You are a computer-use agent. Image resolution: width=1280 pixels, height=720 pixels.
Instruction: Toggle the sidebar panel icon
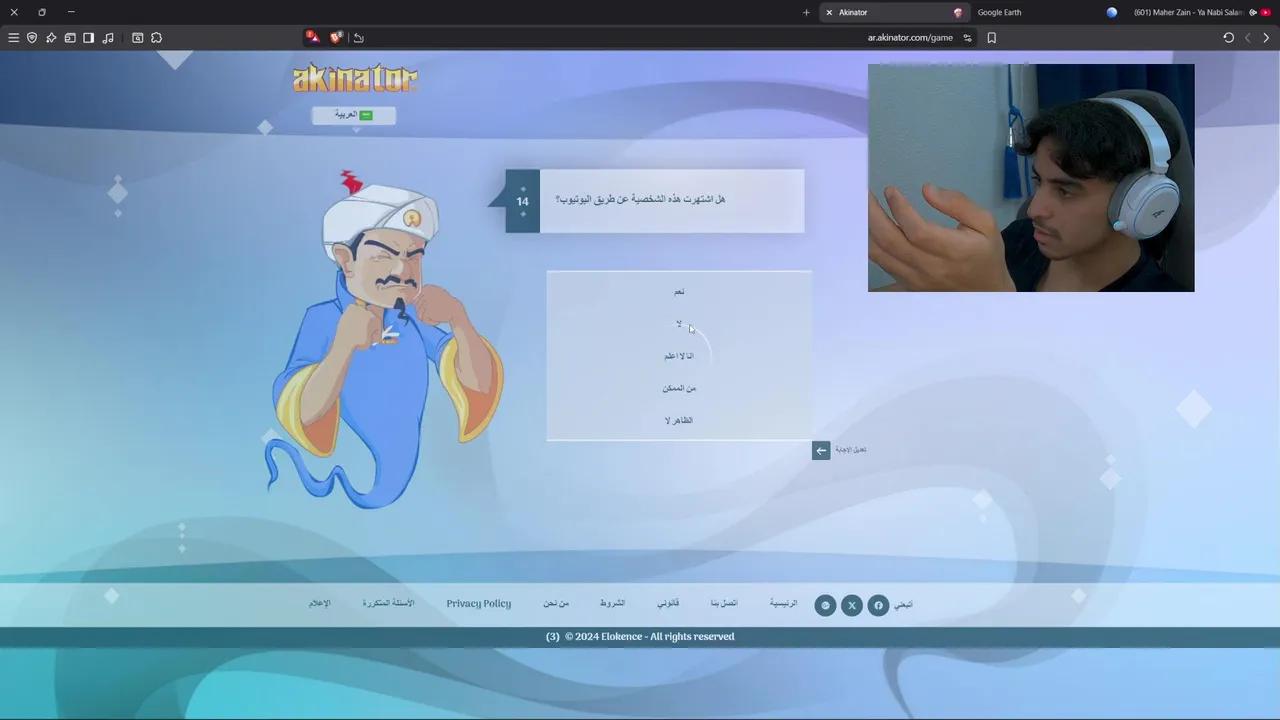coord(88,38)
